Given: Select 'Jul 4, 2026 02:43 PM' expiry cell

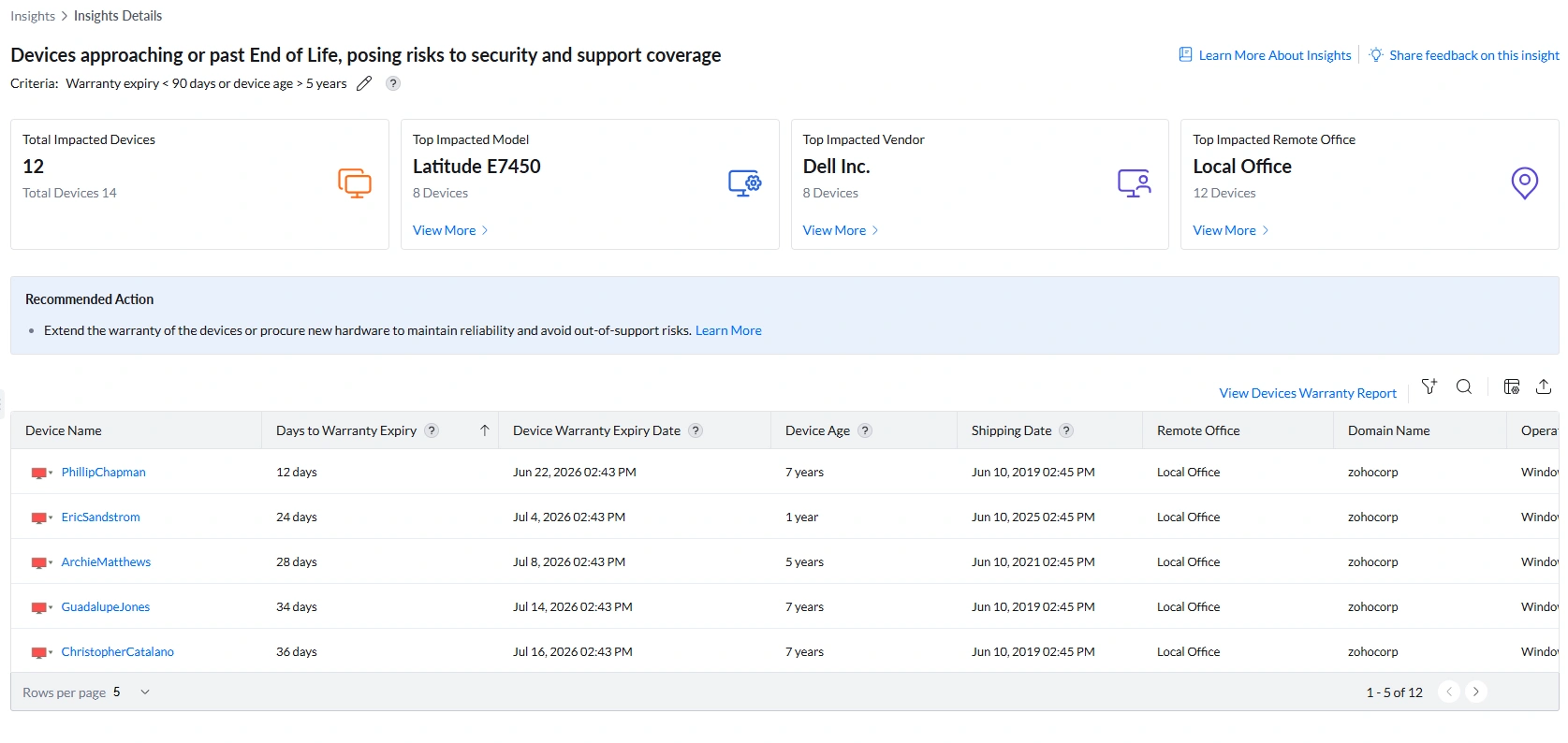Looking at the screenshot, I should [569, 517].
